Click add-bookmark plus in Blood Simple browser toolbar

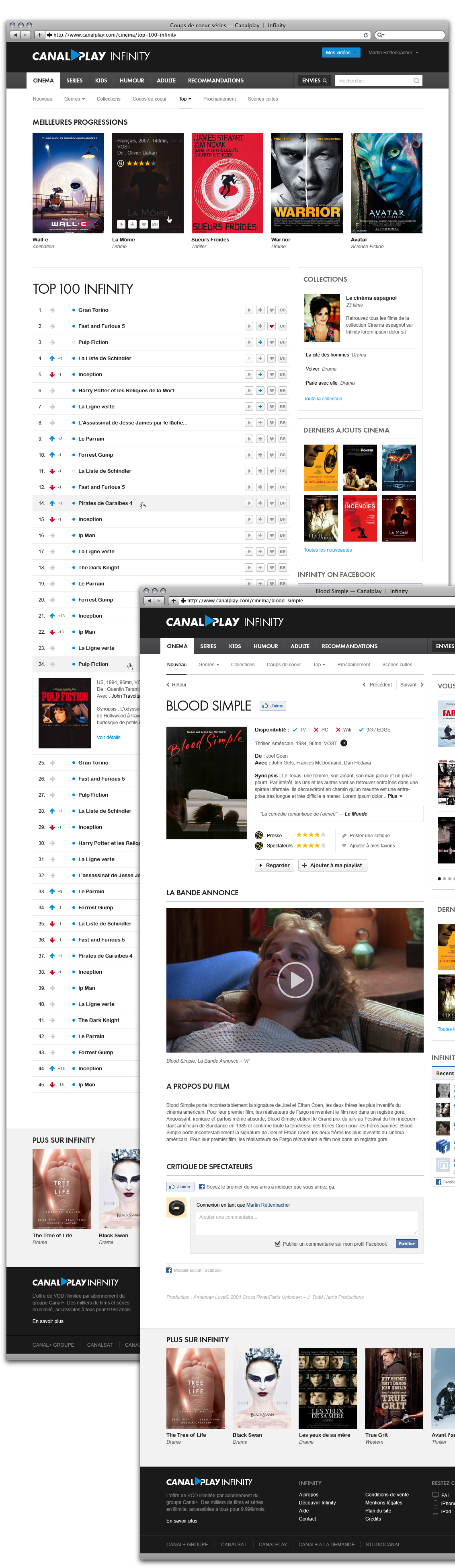[x=173, y=601]
